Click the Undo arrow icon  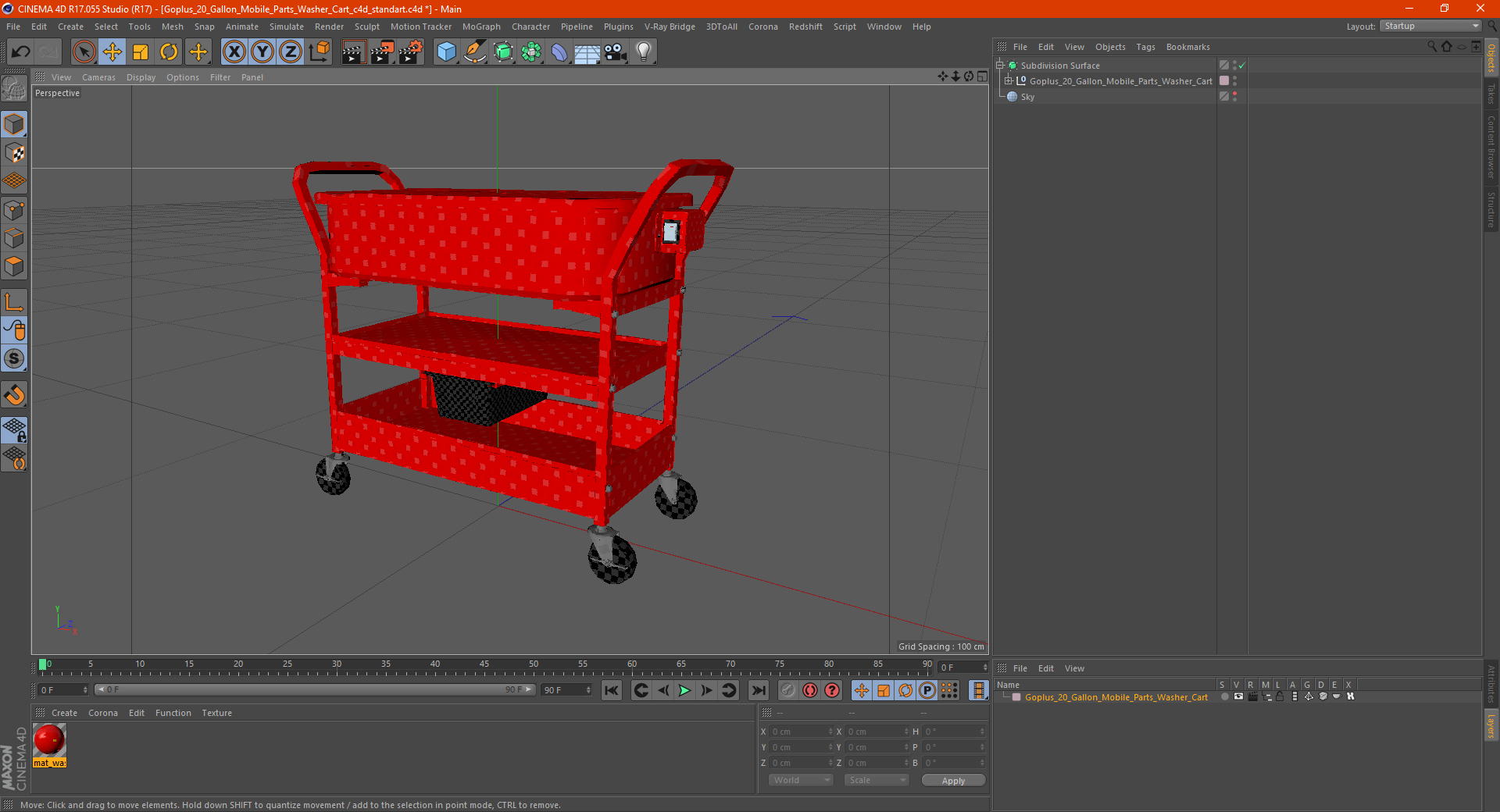coord(21,52)
